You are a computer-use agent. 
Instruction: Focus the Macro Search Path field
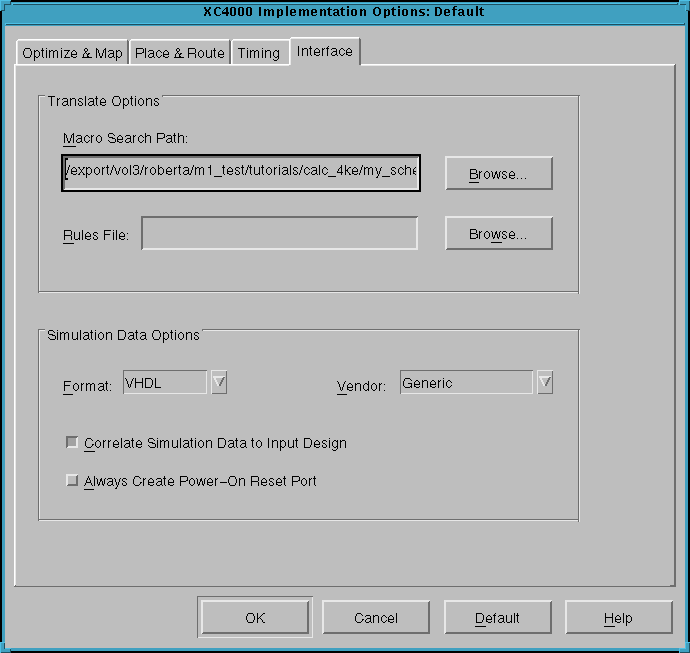point(241,172)
